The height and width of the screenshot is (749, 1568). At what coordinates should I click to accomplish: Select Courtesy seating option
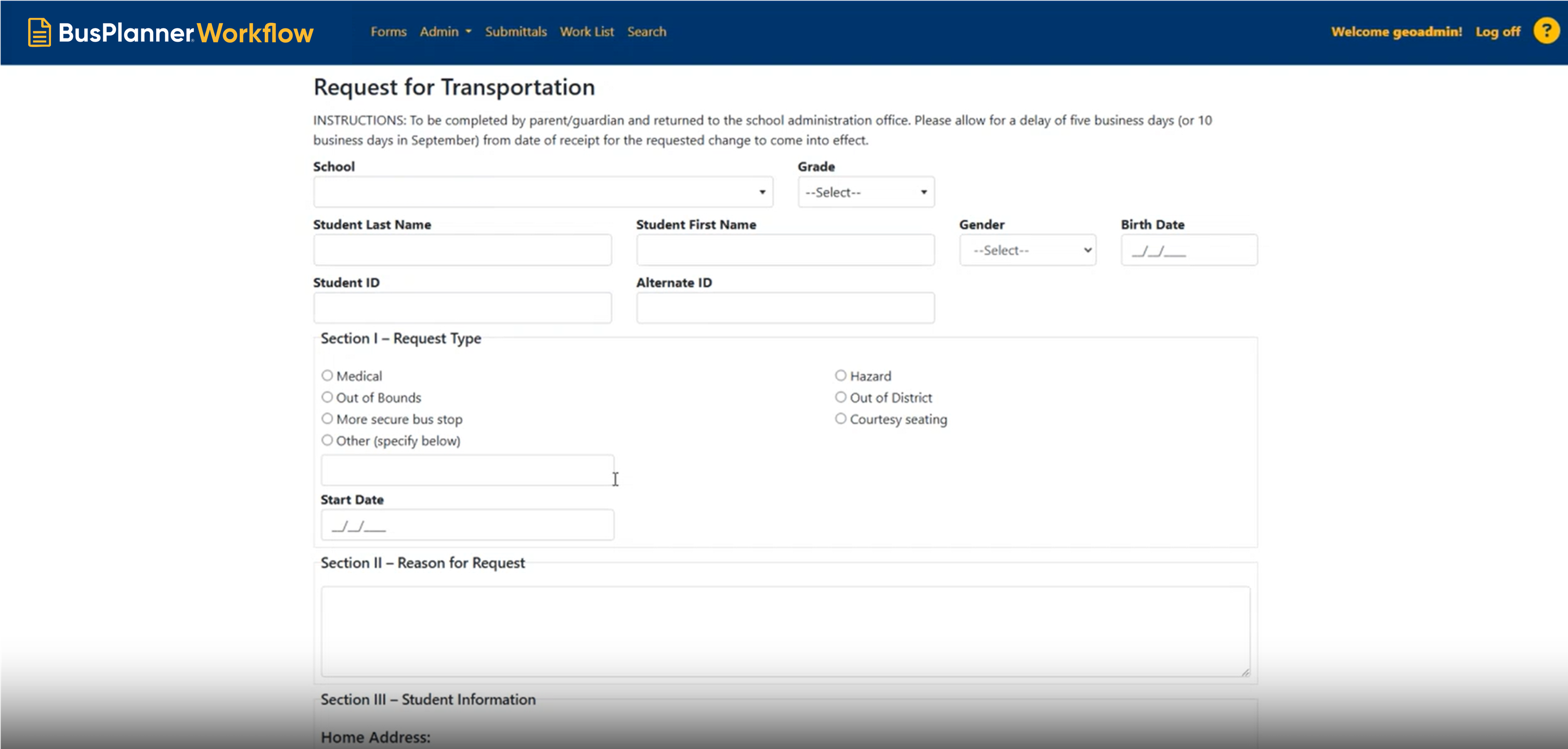click(x=840, y=419)
